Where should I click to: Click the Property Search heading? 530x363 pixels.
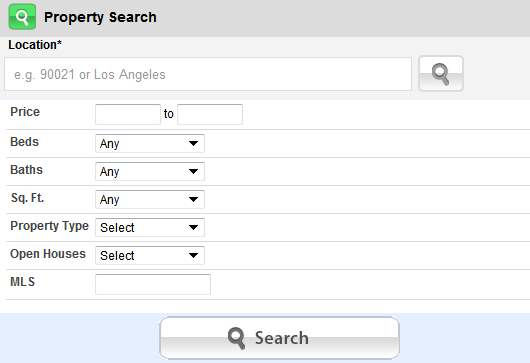coord(100,17)
